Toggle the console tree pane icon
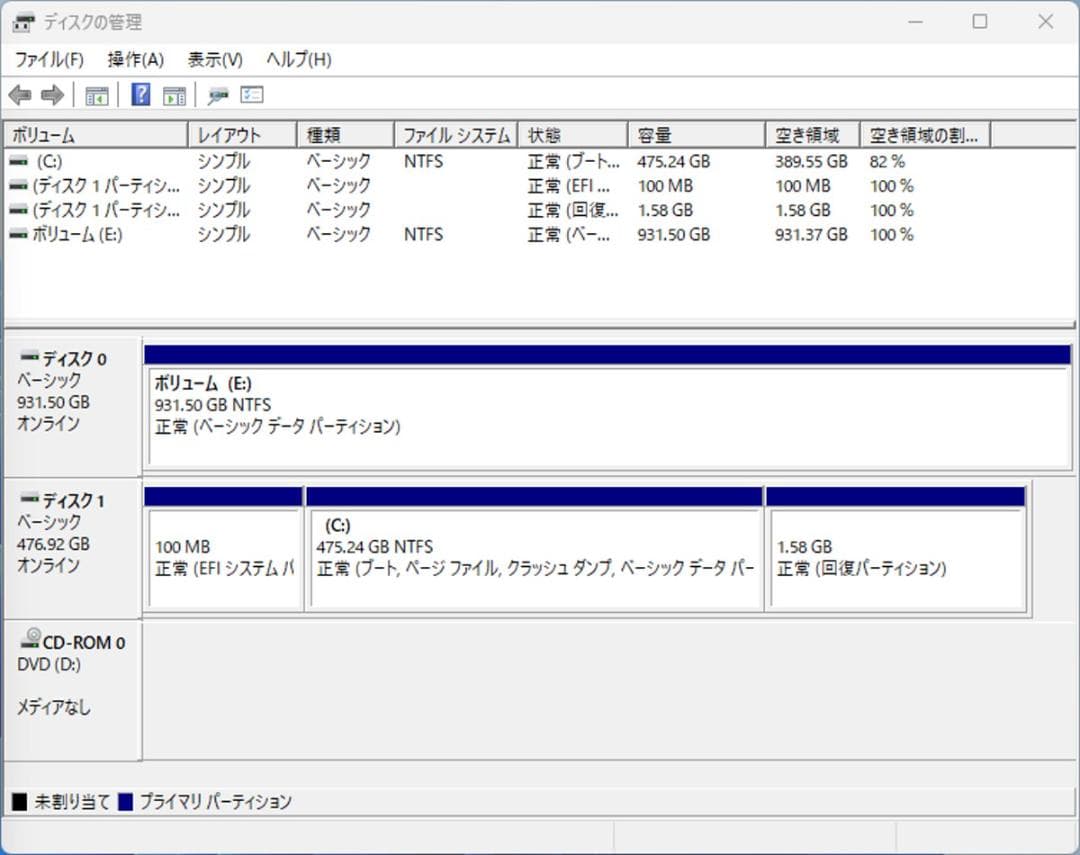The image size is (1080, 855). pos(96,94)
